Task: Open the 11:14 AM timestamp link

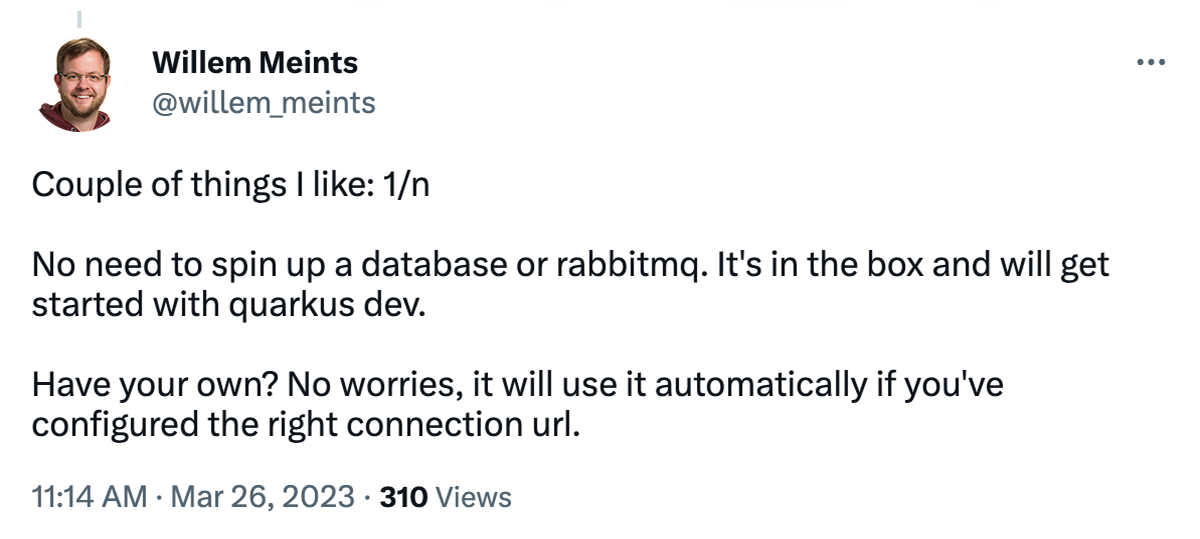Action: [89, 496]
